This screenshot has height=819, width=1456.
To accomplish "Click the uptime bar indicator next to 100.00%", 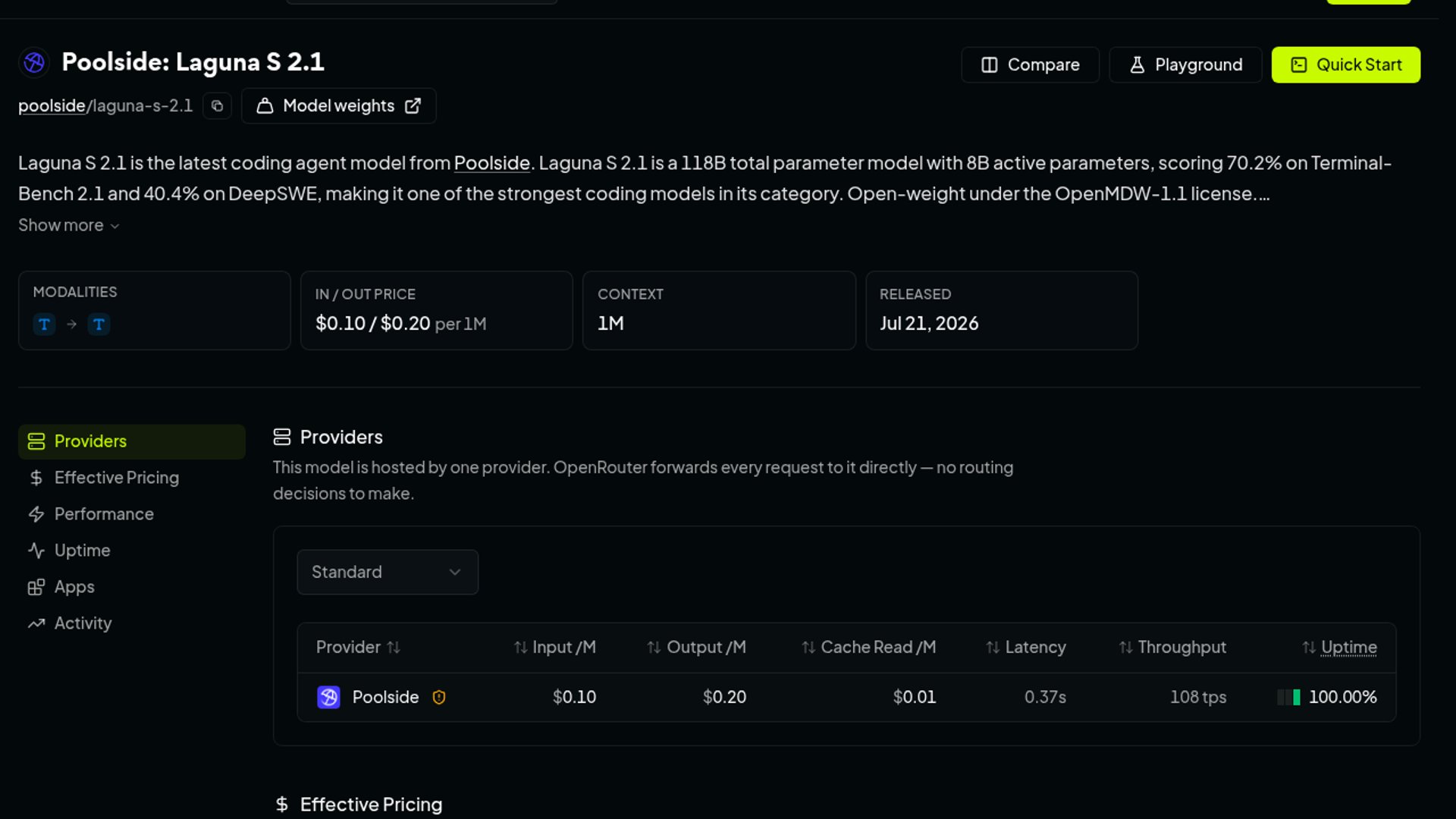I will [1288, 697].
